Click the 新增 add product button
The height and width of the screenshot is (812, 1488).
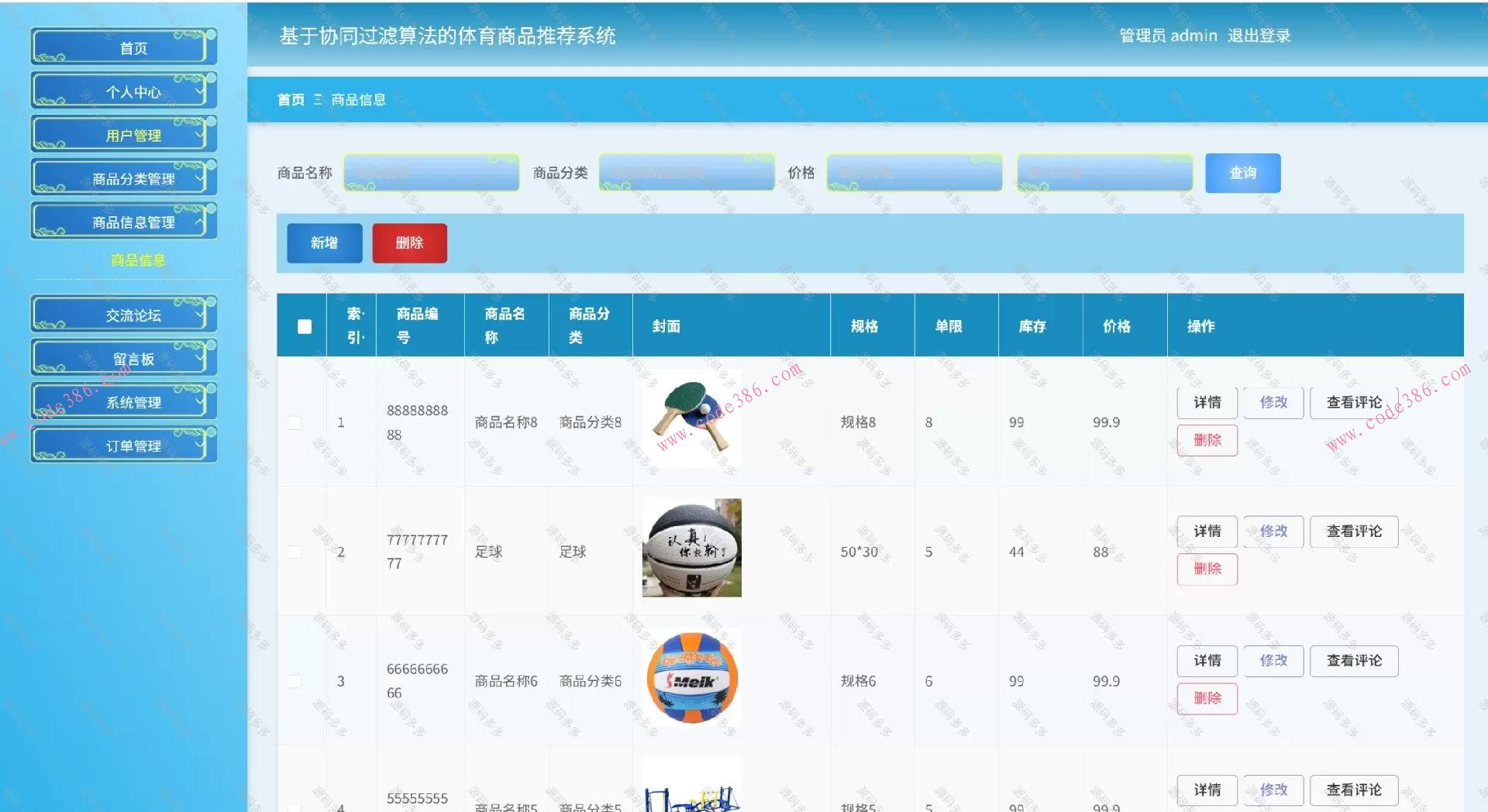[324, 243]
